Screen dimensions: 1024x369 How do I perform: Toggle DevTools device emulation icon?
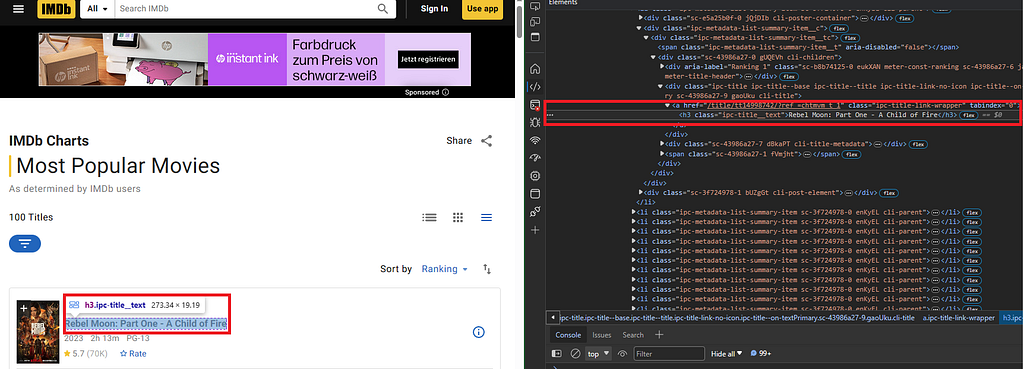click(535, 22)
